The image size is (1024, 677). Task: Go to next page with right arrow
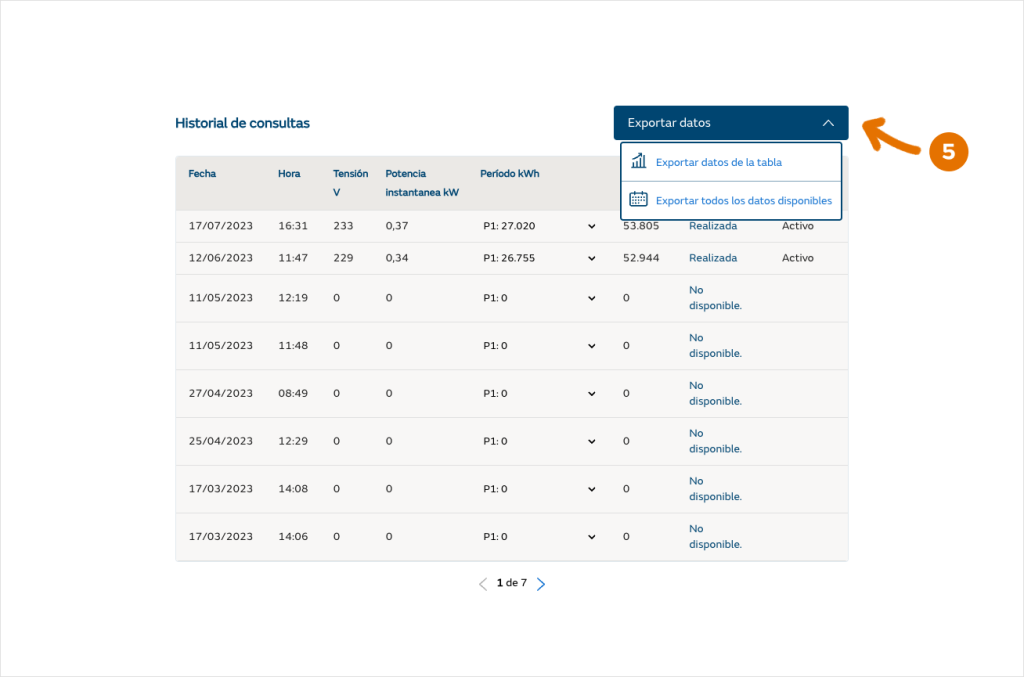pyautogui.click(x=541, y=584)
